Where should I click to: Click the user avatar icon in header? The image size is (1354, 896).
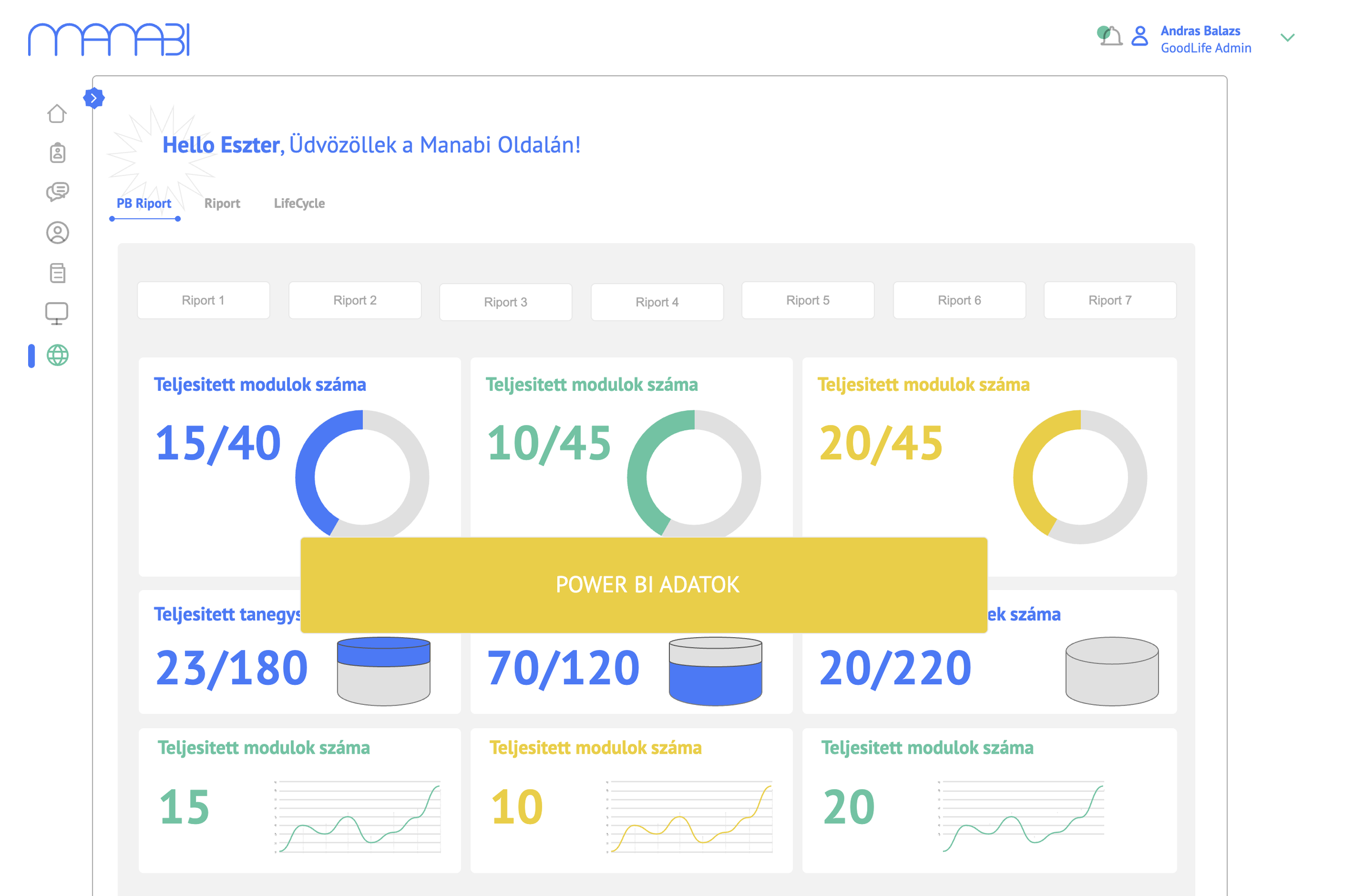1140,37
